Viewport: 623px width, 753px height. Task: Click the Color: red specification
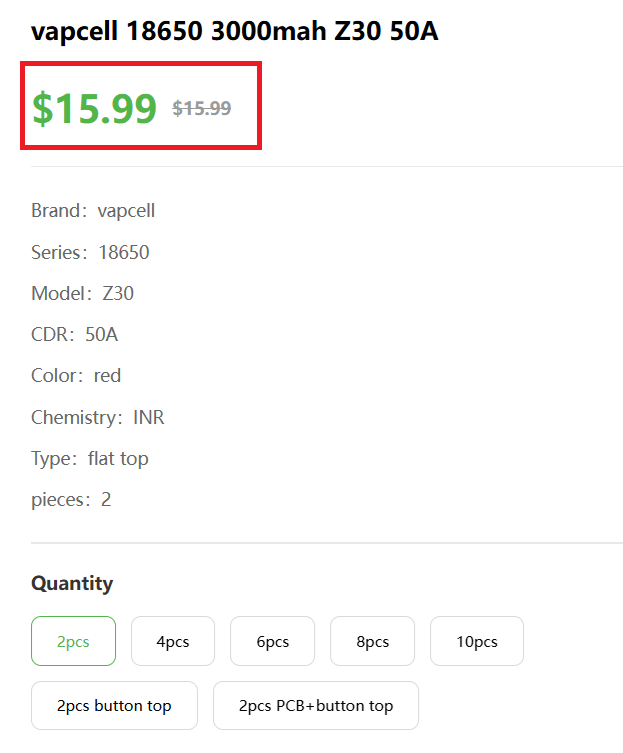[x=76, y=376]
